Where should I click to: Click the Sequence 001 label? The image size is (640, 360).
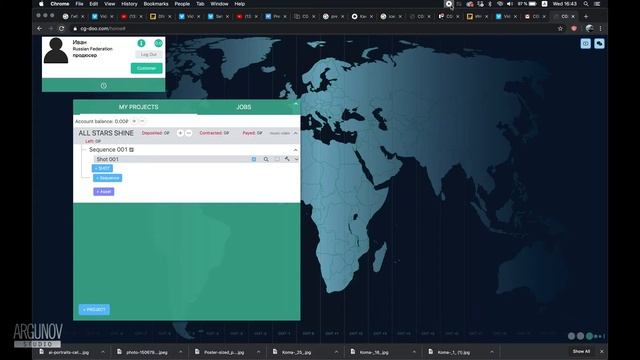click(x=108, y=150)
